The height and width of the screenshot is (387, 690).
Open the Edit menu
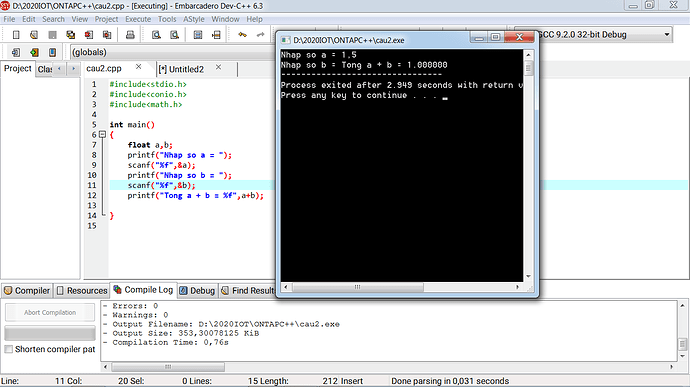point(29,19)
